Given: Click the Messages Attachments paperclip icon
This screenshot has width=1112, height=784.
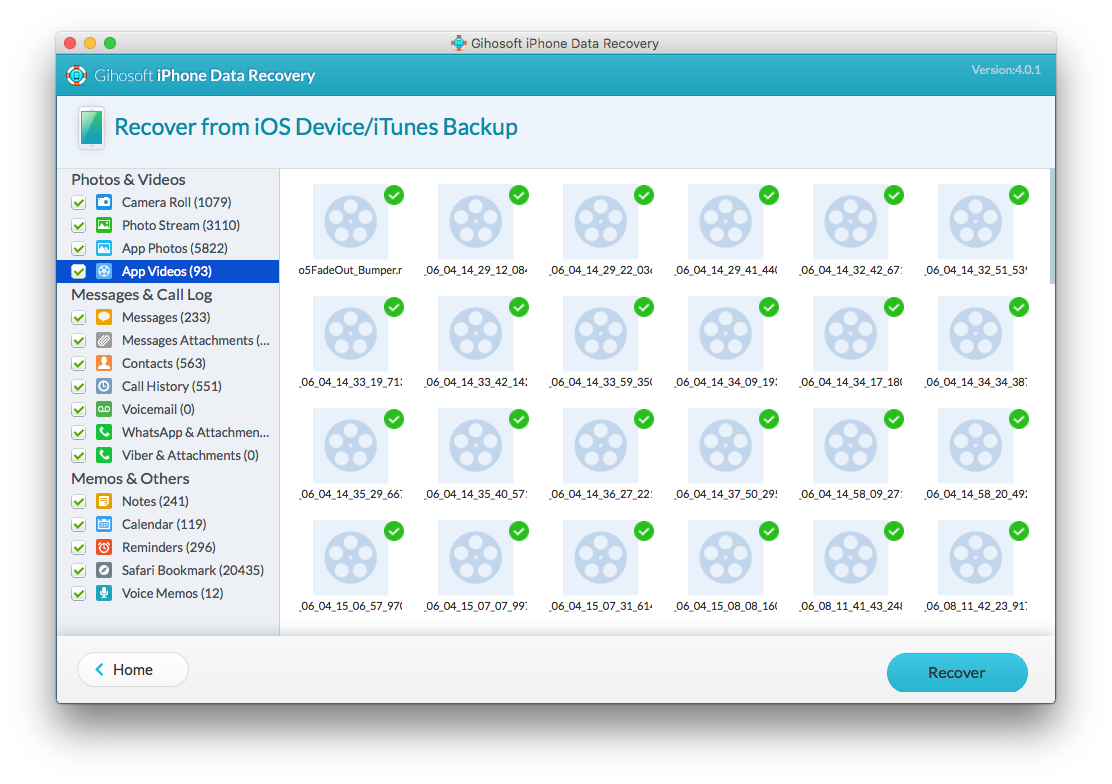Looking at the screenshot, I should (x=104, y=341).
